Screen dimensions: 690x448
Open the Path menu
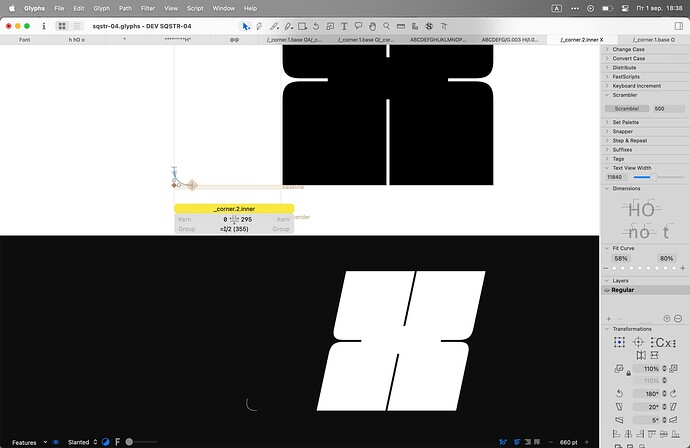[x=125, y=8]
